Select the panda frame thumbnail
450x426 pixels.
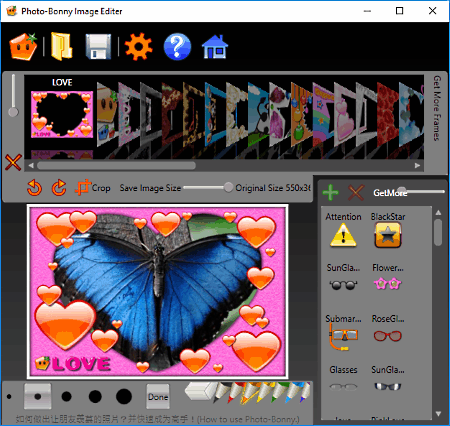[258, 114]
